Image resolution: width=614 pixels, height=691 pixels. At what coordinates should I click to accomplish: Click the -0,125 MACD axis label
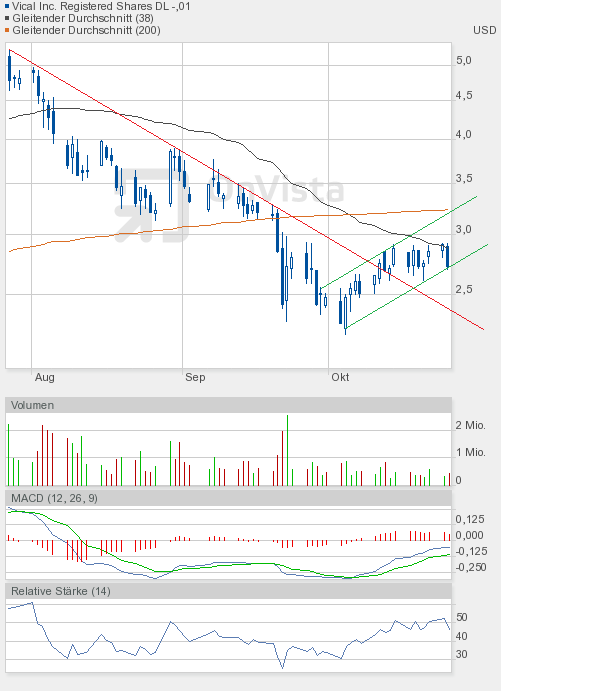click(471, 551)
